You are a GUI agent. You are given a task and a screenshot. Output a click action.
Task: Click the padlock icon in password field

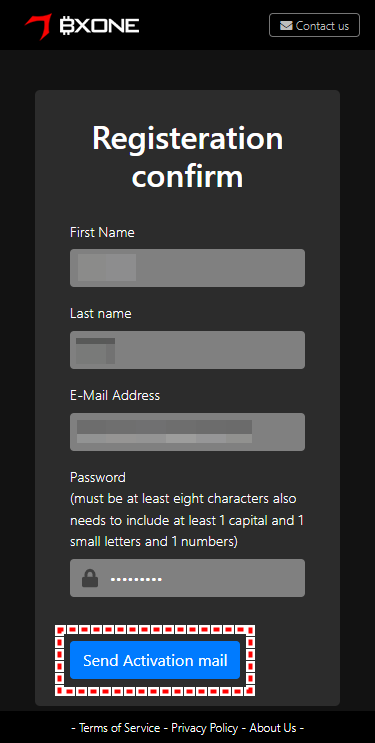tap(90, 579)
